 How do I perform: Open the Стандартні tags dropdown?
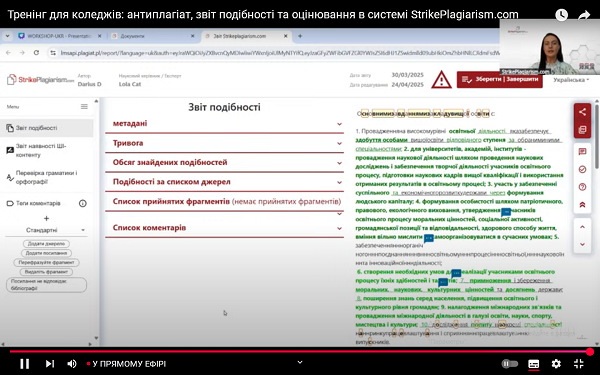pos(46,230)
